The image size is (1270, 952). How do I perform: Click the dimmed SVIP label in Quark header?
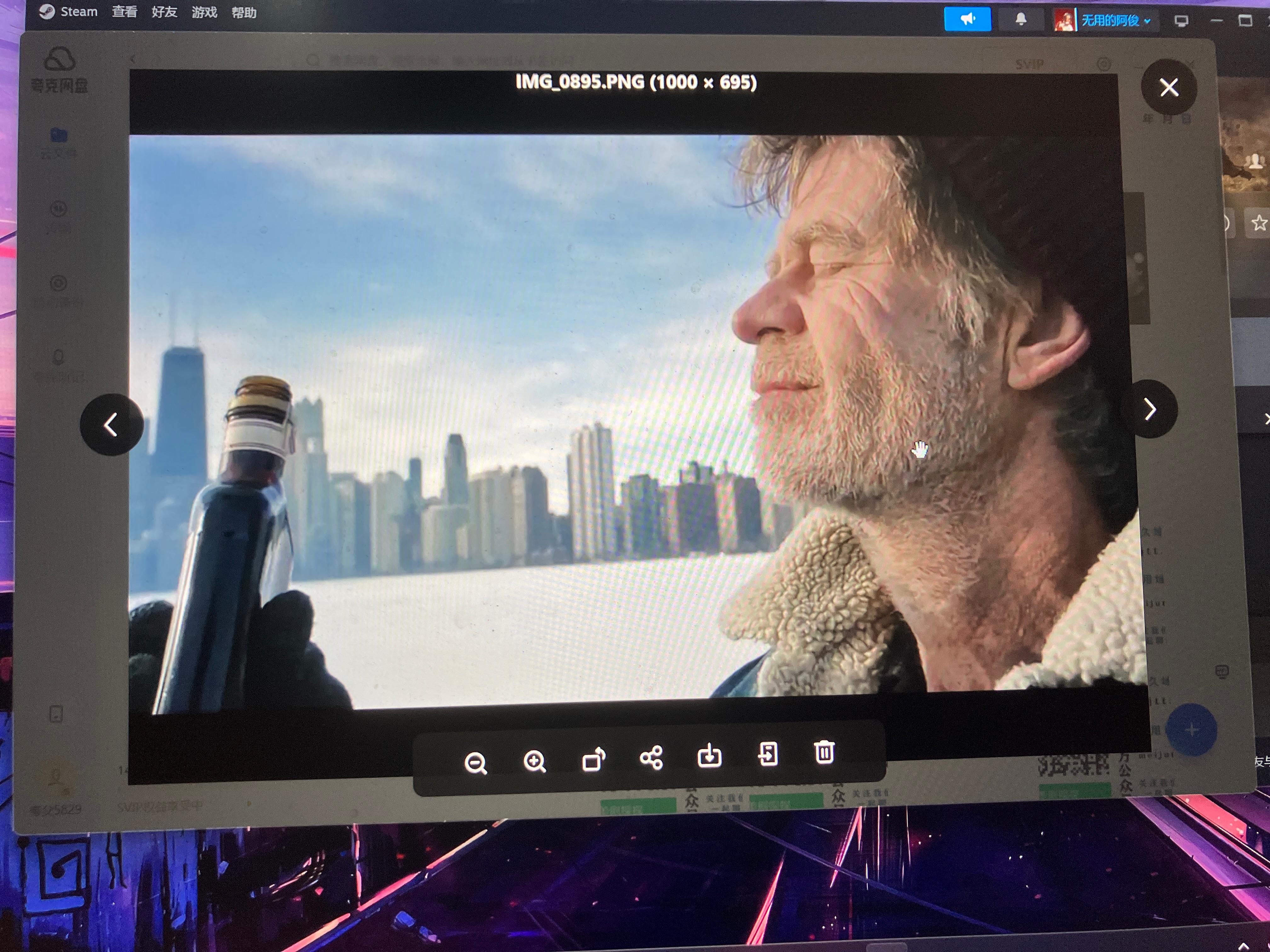click(1029, 64)
